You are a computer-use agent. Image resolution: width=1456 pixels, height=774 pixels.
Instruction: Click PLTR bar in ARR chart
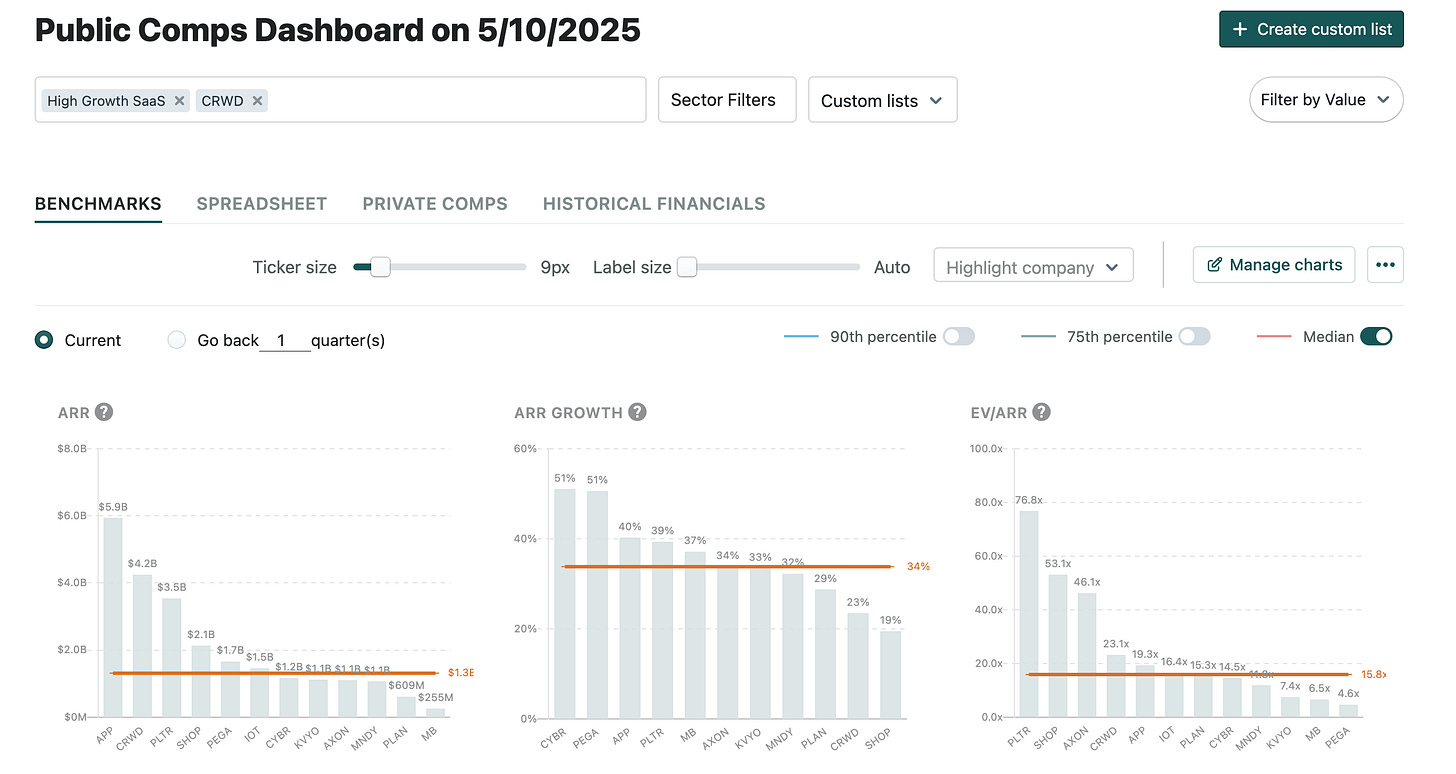pyautogui.click(x=172, y=657)
